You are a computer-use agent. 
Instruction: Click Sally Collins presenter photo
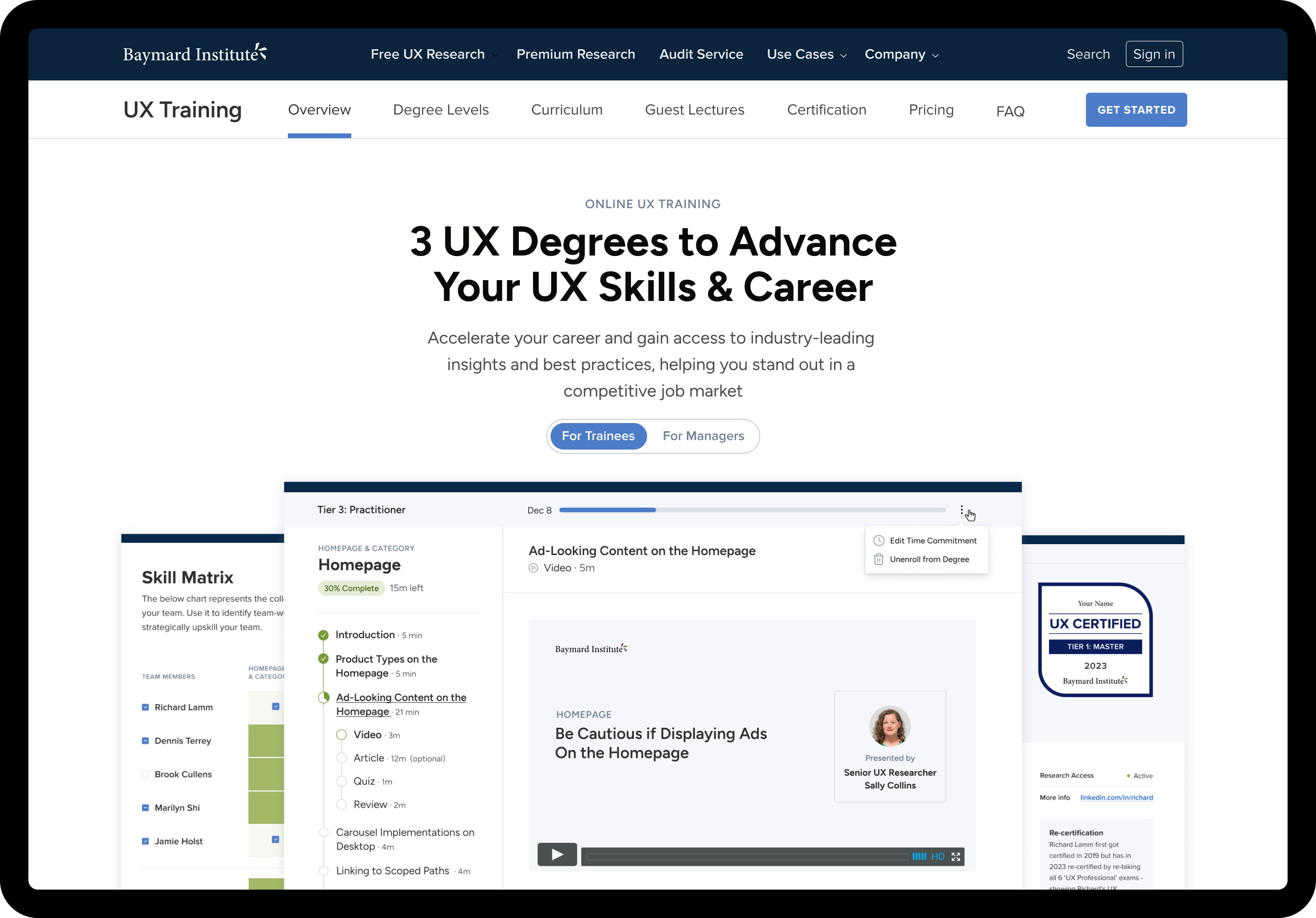pos(889,725)
